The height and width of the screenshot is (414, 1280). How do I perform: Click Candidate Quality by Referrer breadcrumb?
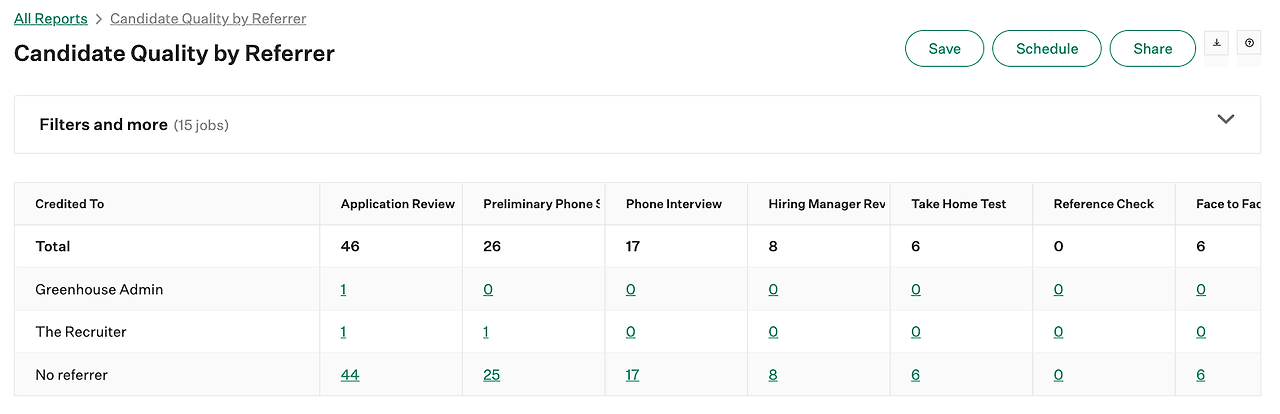click(208, 19)
